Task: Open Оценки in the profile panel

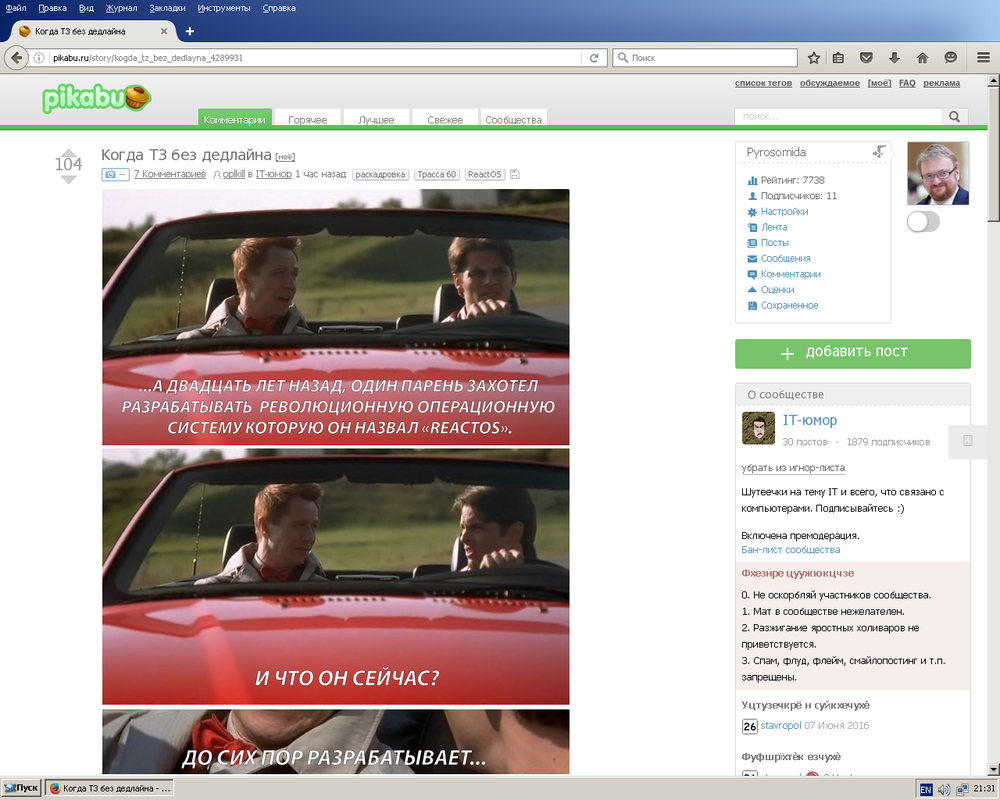Action: (x=777, y=290)
